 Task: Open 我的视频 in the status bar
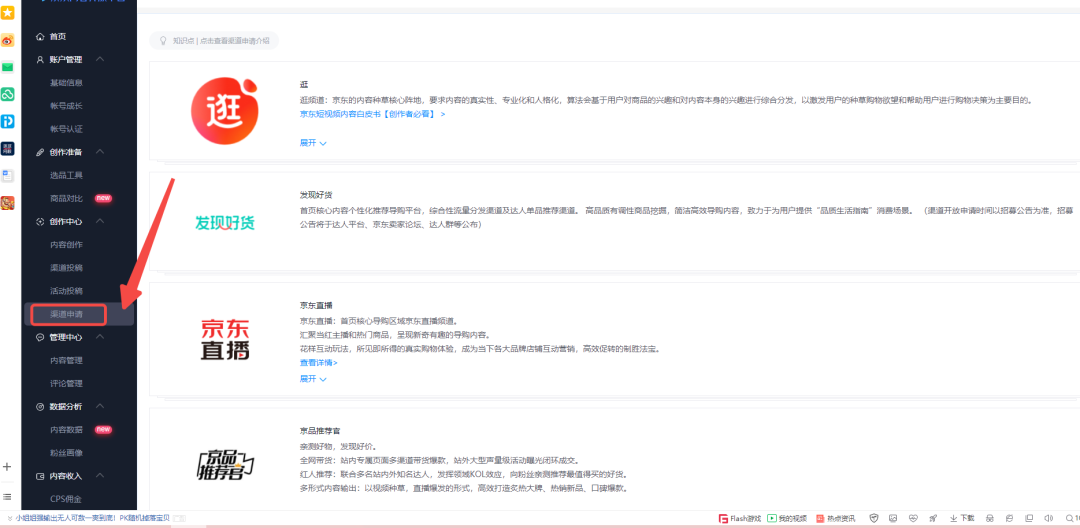point(787,518)
